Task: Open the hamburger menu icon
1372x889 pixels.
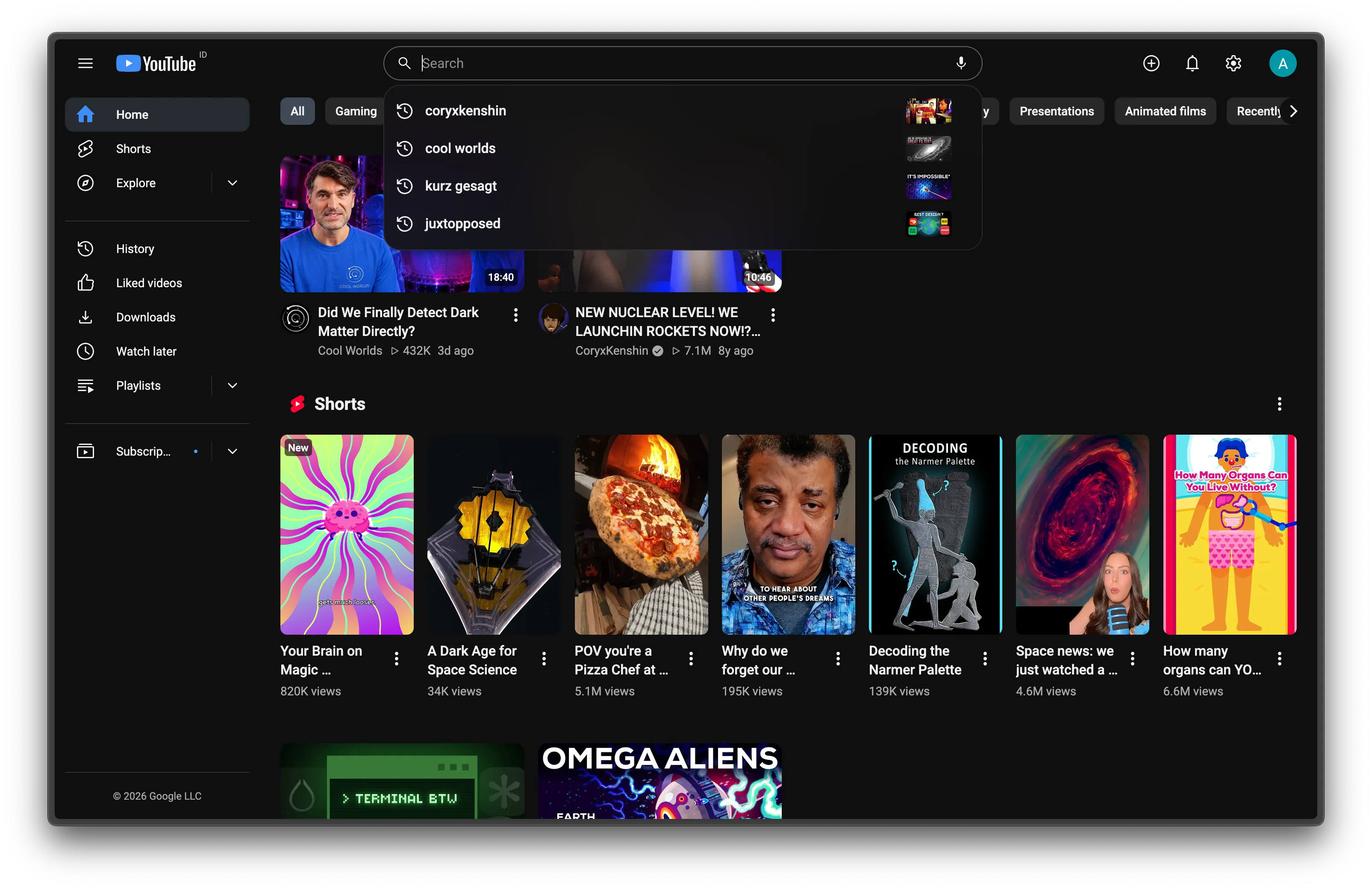Action: [85, 63]
